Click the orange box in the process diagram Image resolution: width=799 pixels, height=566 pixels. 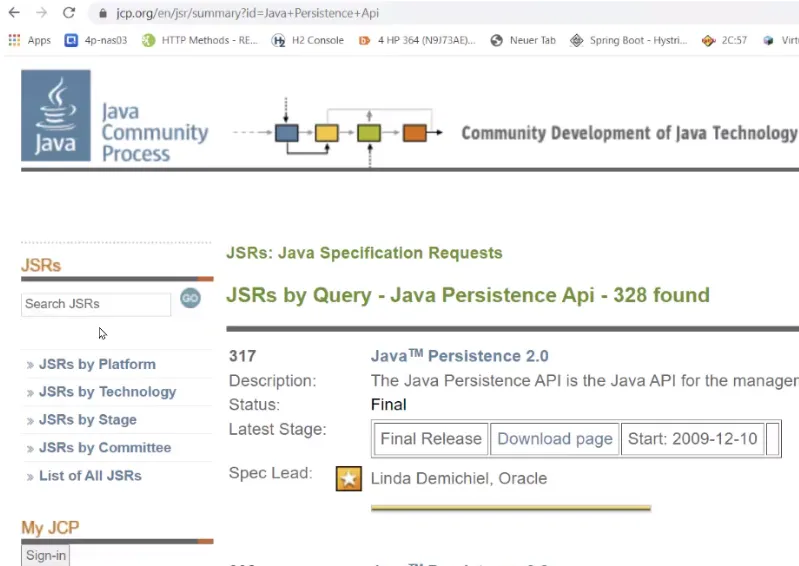(x=414, y=133)
